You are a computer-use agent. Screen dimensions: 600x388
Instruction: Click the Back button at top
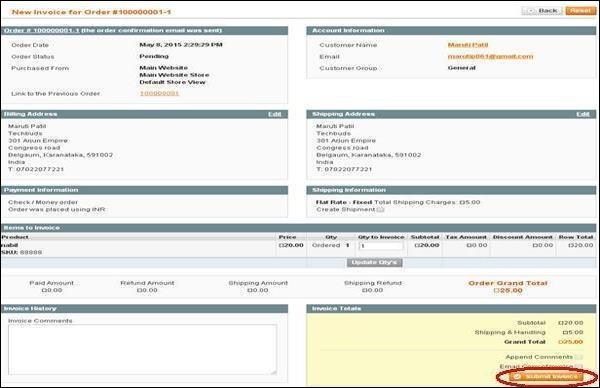click(542, 11)
